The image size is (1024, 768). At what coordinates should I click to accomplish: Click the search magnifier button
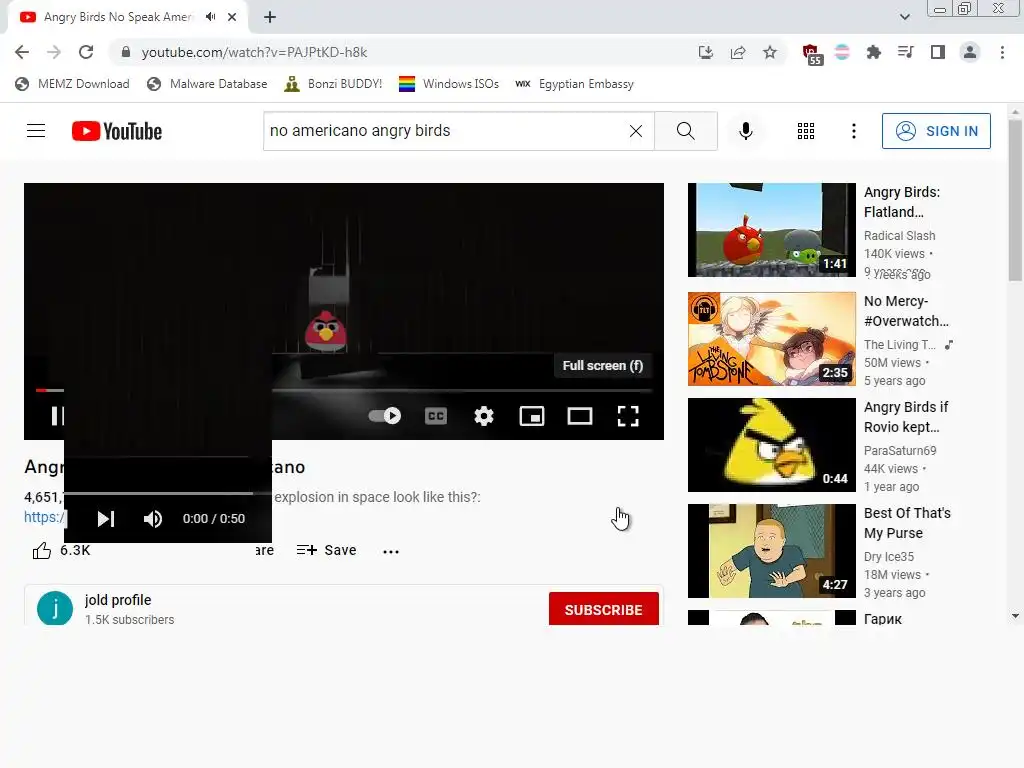[686, 131]
